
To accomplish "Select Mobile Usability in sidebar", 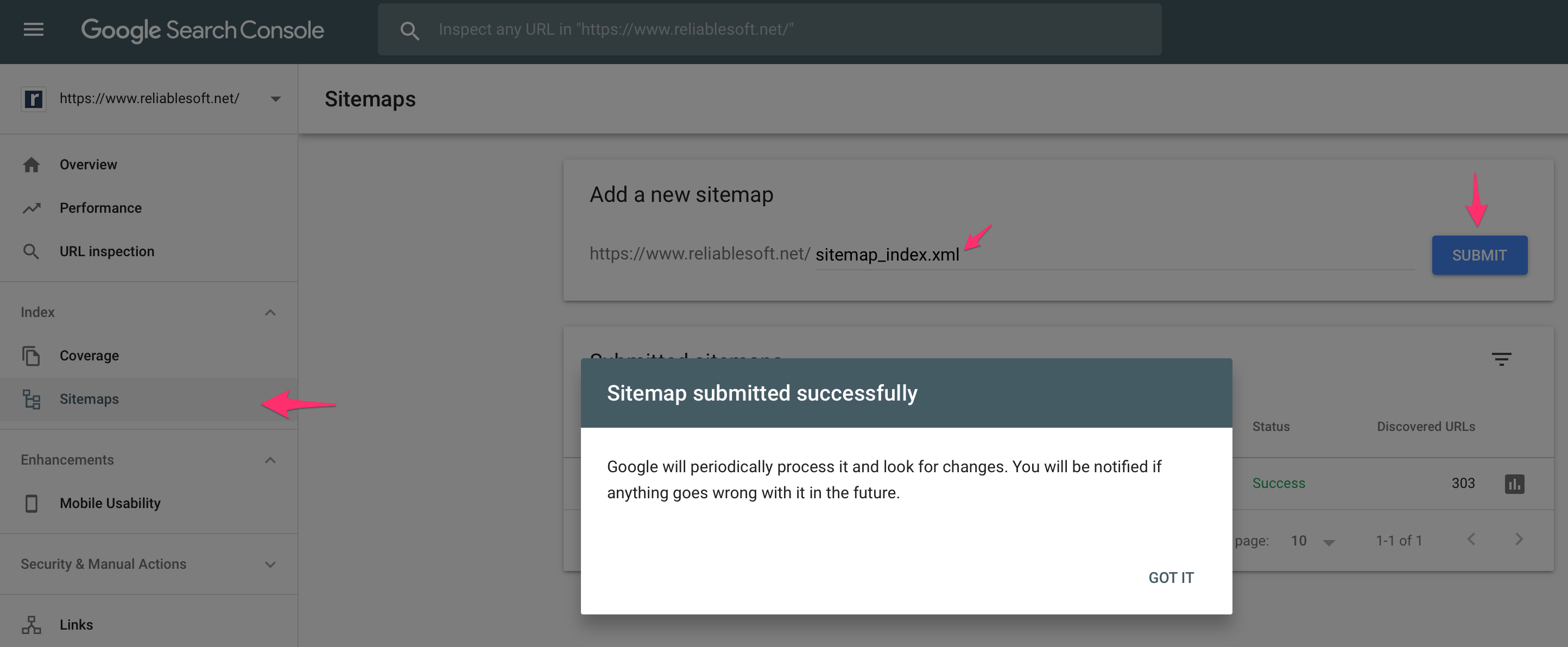I will point(110,503).
